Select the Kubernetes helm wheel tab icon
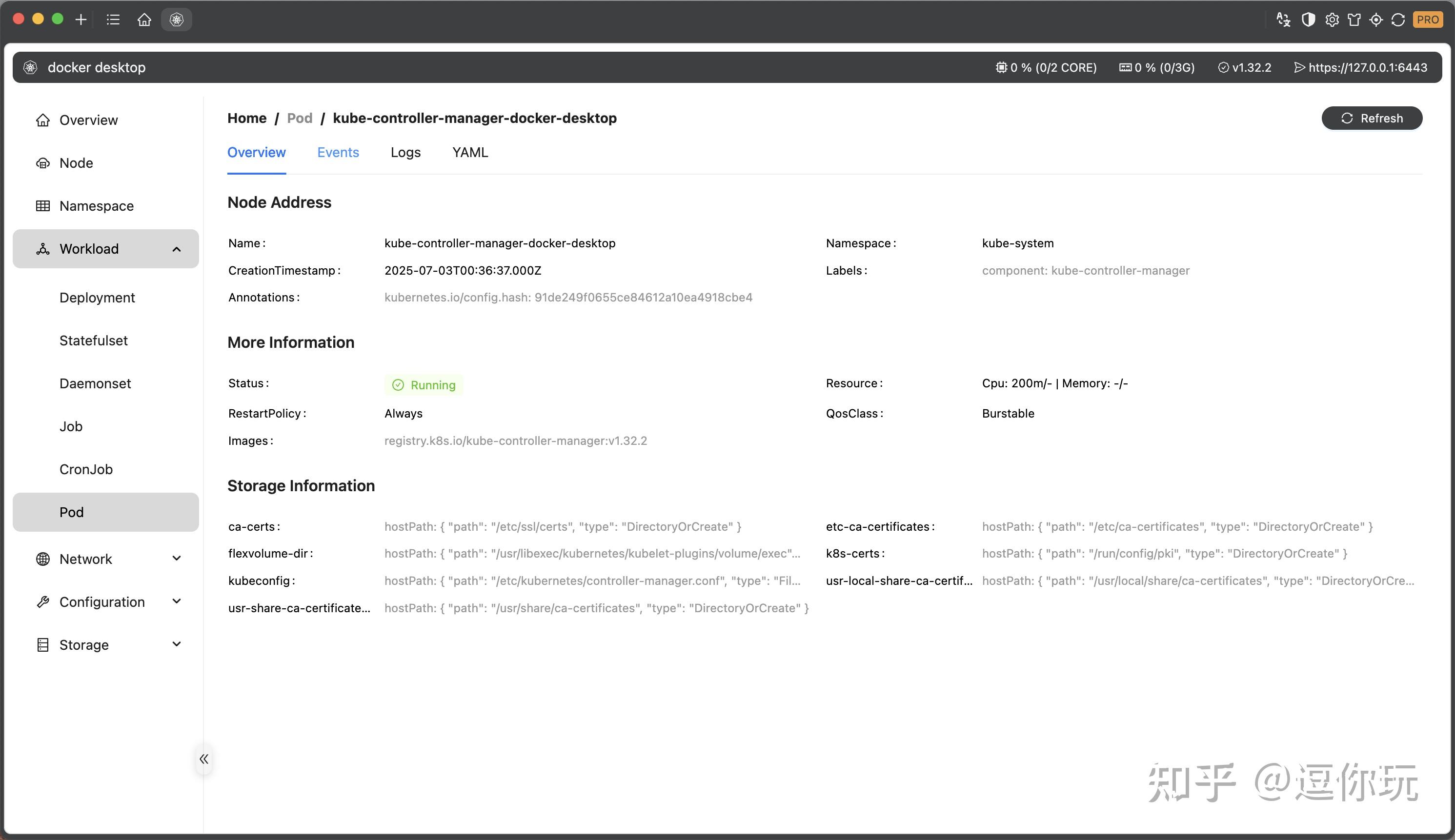Screen dimensions: 1455x840 [x=177, y=20]
